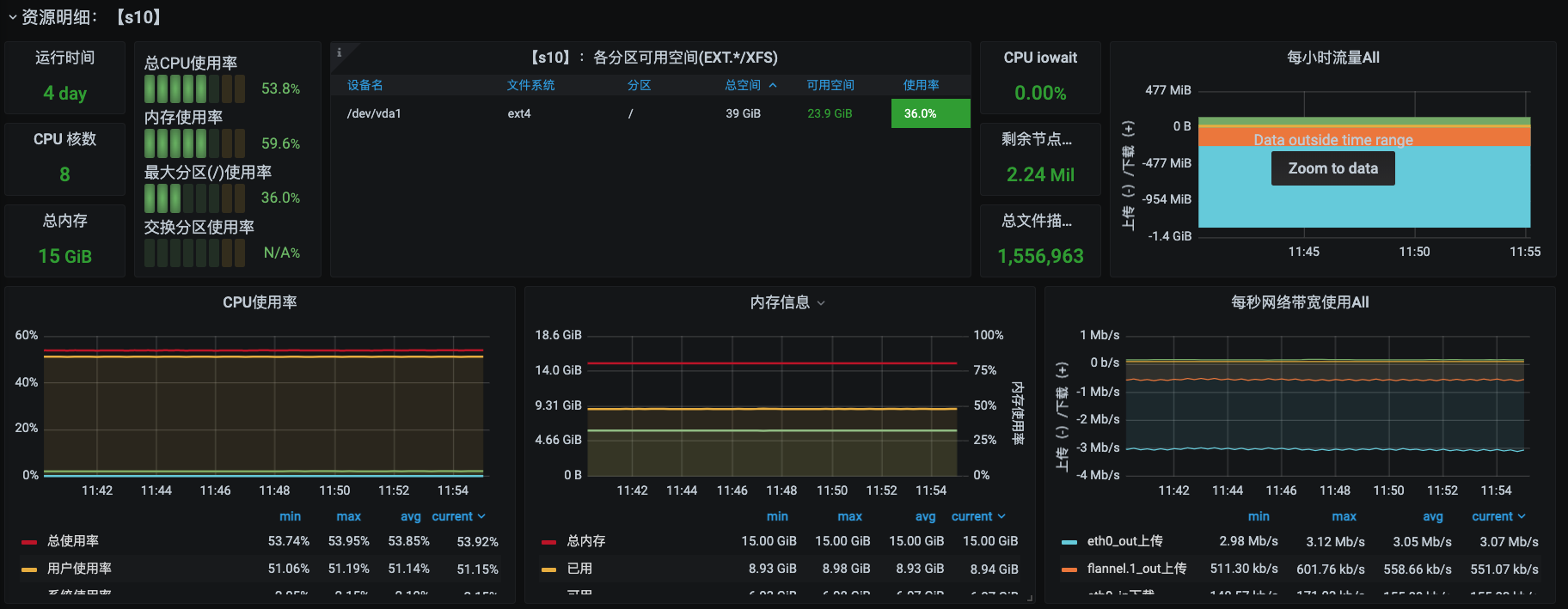Click the 1,556,963 file descriptors value
This screenshot has height=609, width=1568.
tap(1040, 256)
